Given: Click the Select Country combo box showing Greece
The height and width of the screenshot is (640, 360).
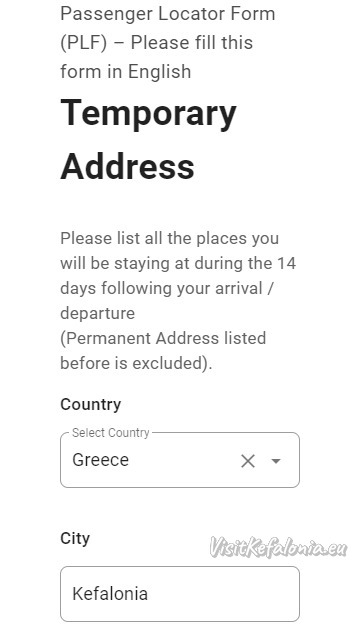Looking at the screenshot, I should click(180, 460).
